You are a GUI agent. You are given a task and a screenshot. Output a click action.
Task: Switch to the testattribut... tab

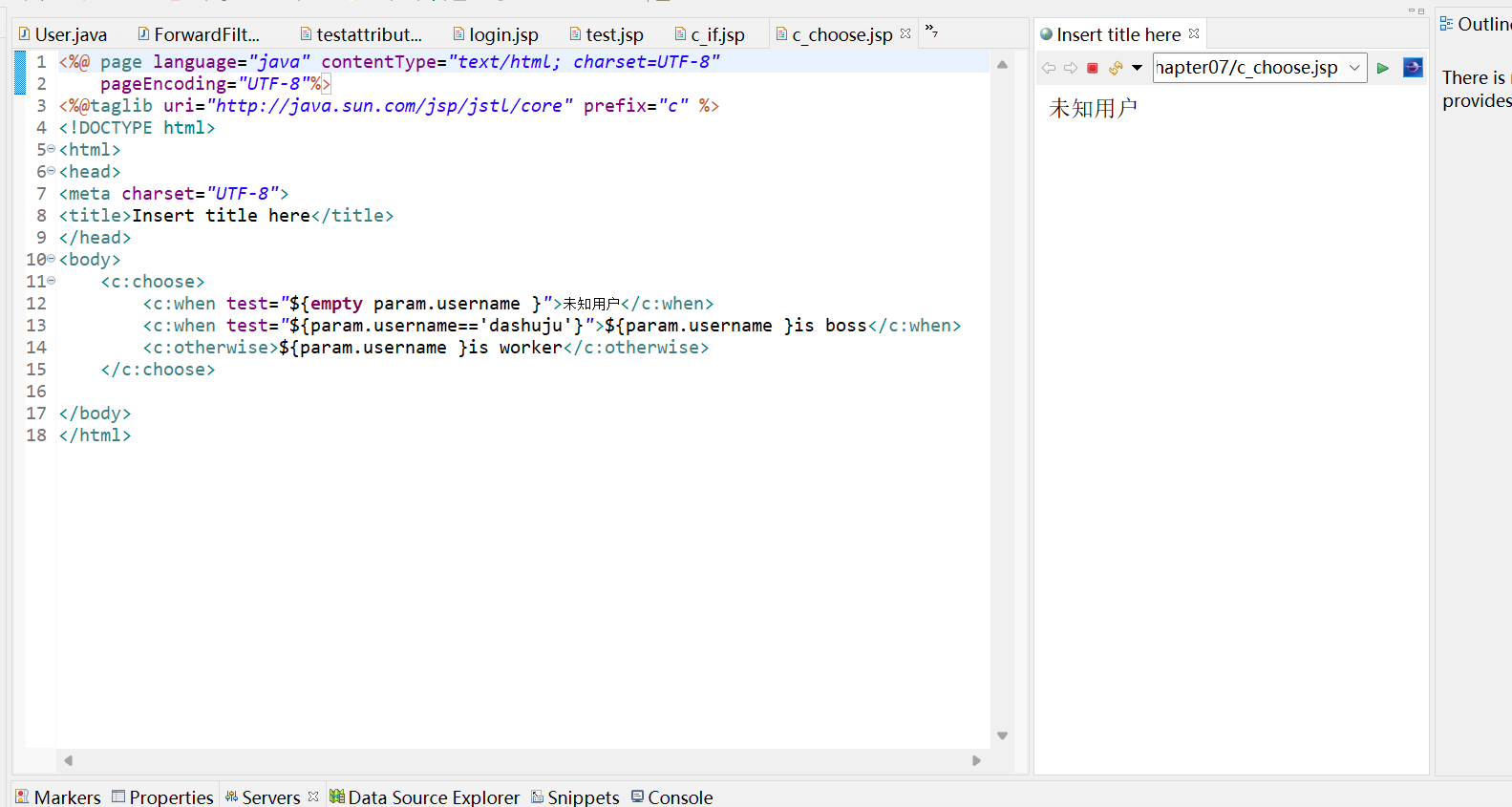pos(361,34)
